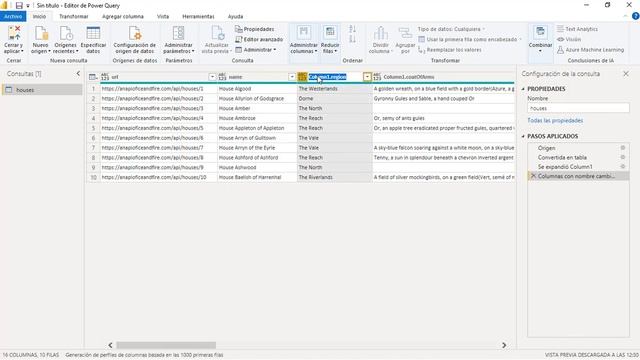Click the Column1.coatOfArms column header
640x360 pixels.
click(x=444, y=77)
